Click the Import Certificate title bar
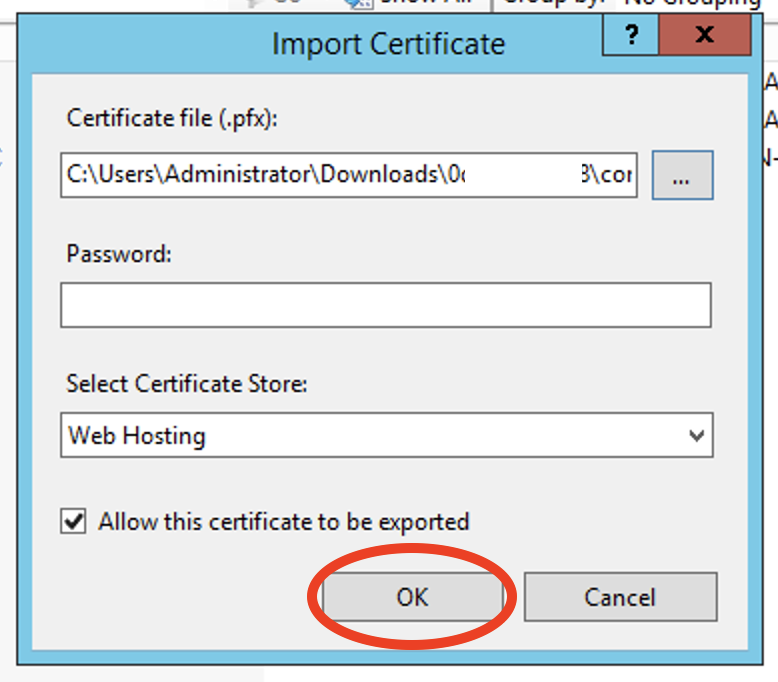778x682 pixels. point(388,44)
